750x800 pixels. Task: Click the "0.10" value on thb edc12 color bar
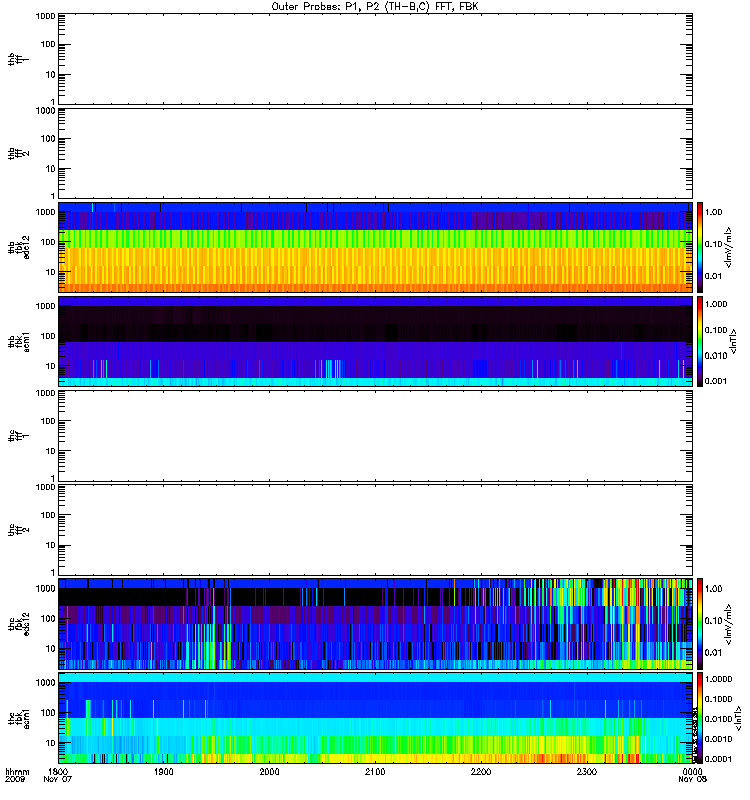click(714, 244)
